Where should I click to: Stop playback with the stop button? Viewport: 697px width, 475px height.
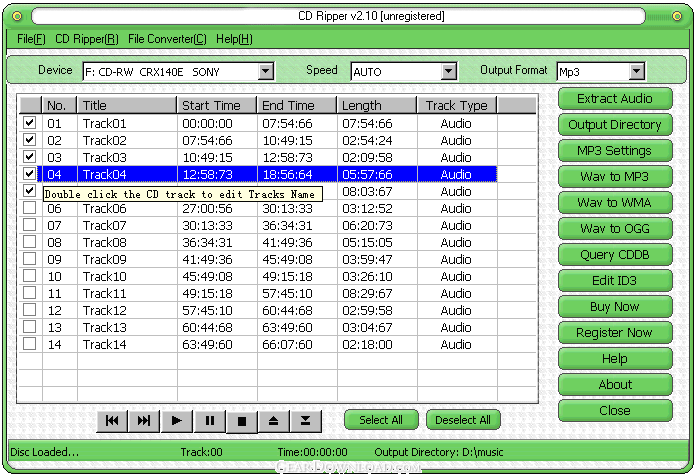click(241, 421)
